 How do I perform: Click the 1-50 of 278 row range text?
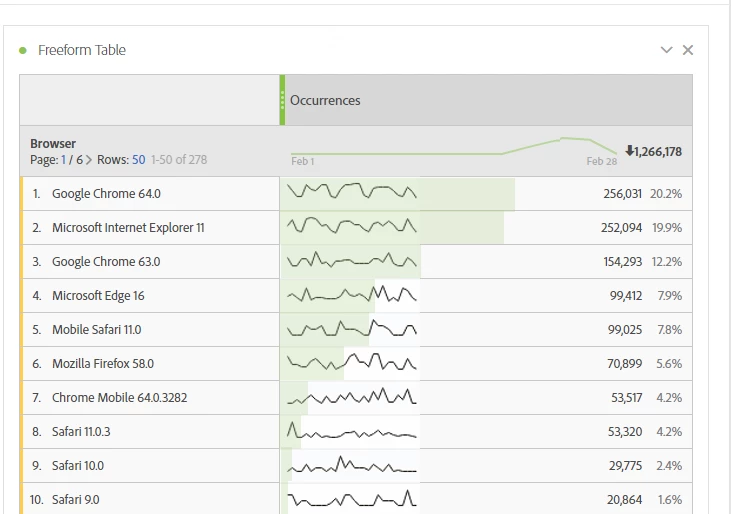pyautogui.click(x=179, y=160)
